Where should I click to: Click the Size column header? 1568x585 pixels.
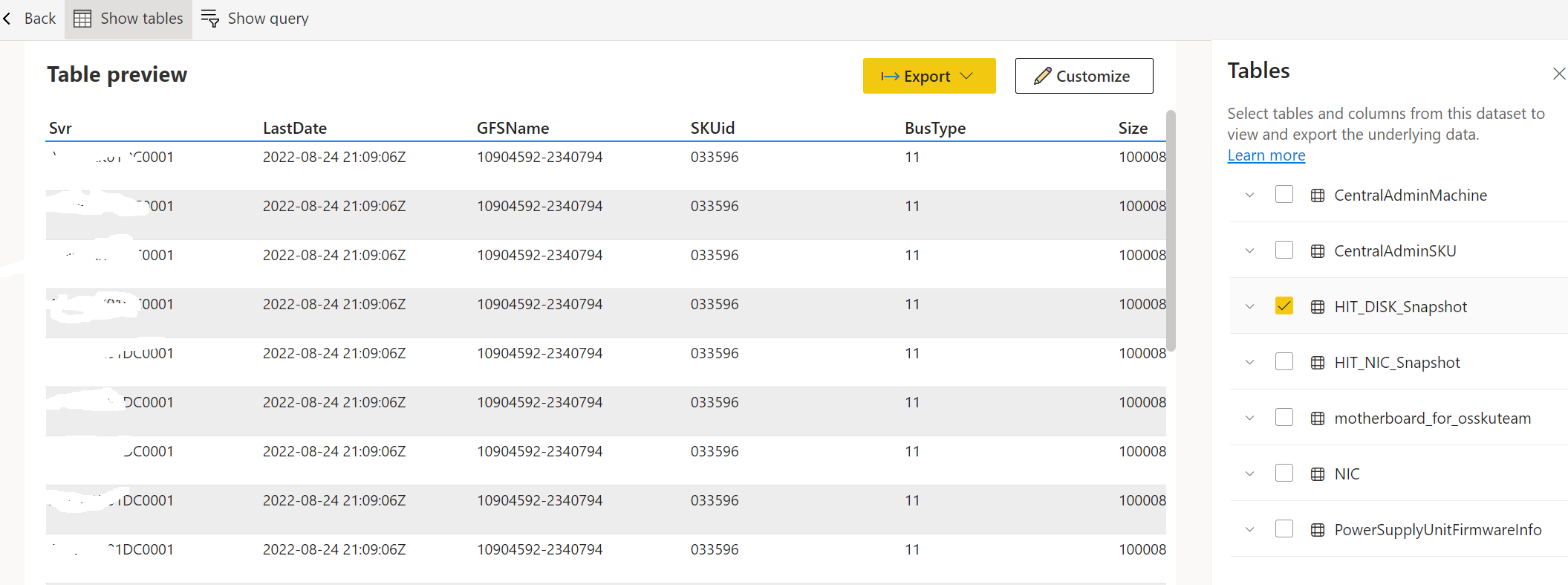click(1133, 128)
